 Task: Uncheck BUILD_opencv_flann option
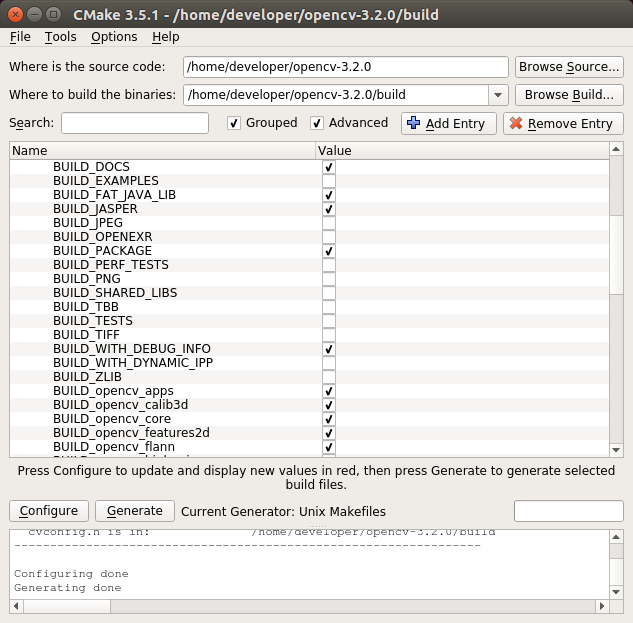tap(329, 447)
